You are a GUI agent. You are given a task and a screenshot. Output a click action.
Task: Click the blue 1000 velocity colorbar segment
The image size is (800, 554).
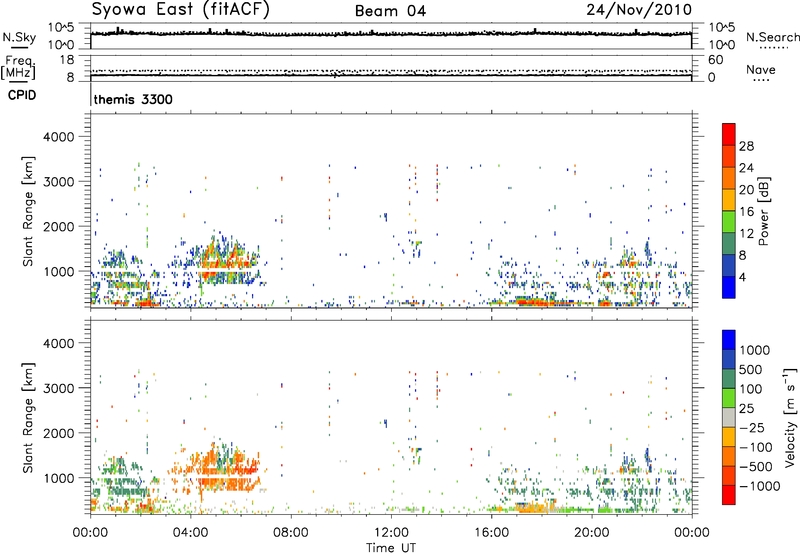(729, 340)
